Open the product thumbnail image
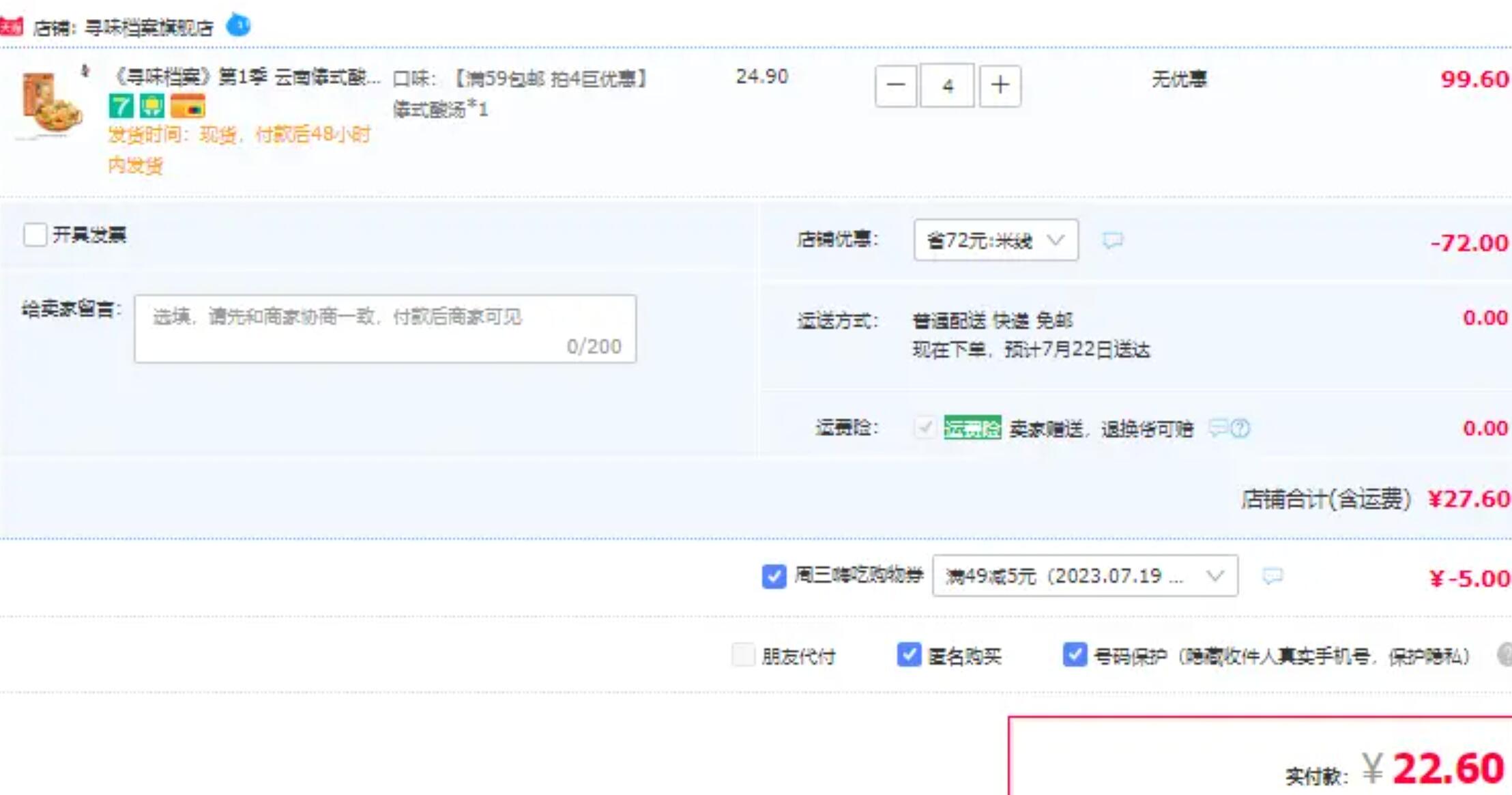Image resolution: width=1512 pixels, height=795 pixels. pos(51,104)
